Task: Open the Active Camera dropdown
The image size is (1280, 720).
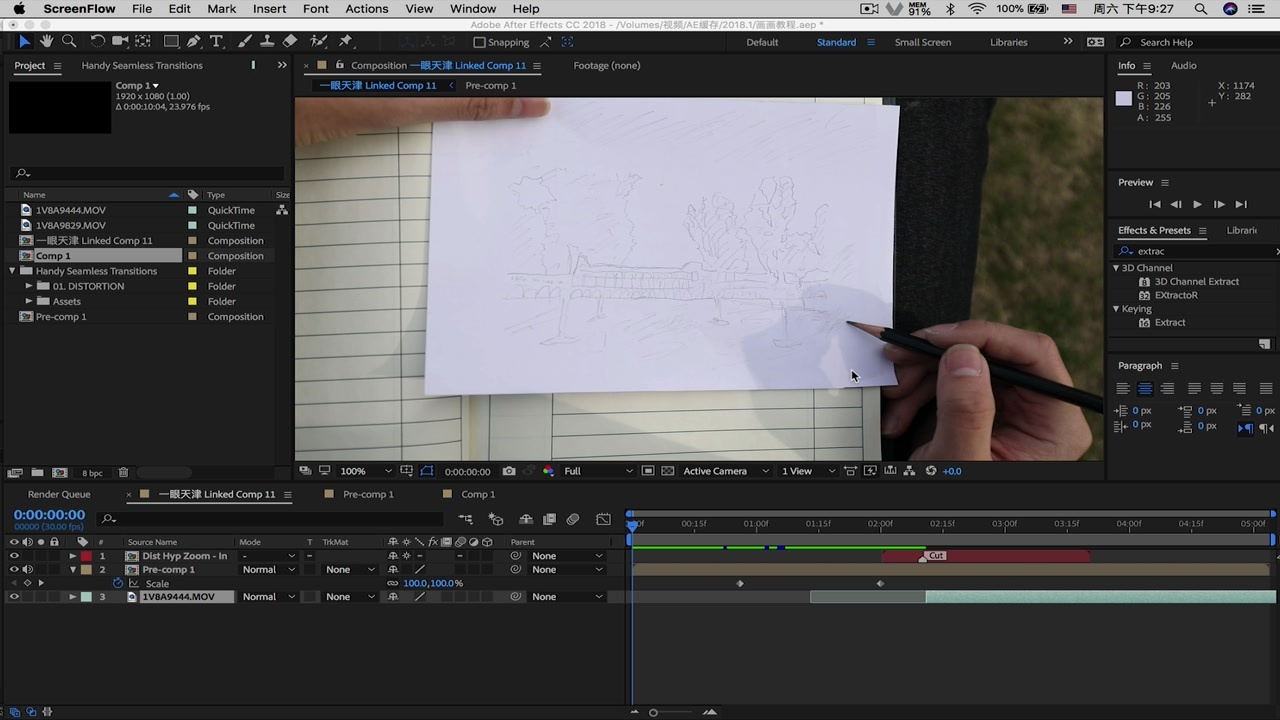Action: 726,471
